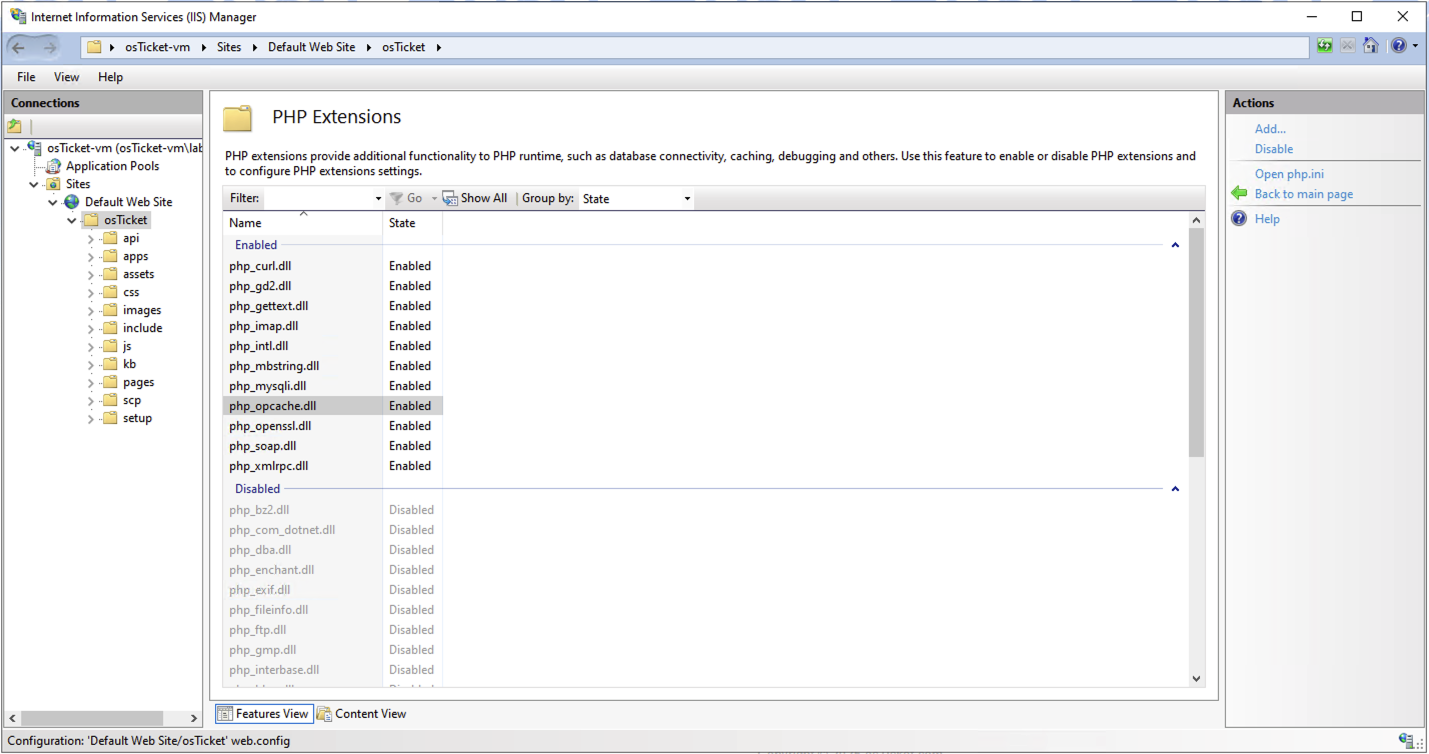1429x754 pixels.
Task: Switch to Features View tab
Action: click(262, 713)
